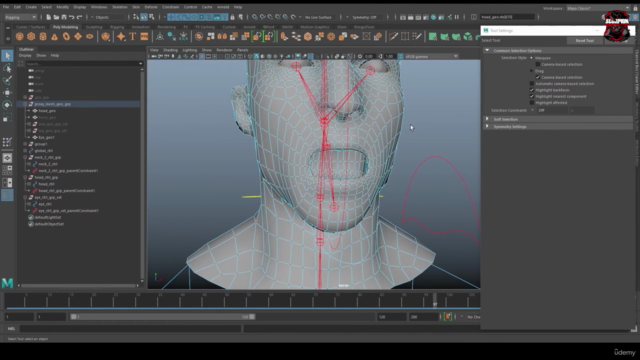Choose the Move tool in toolbox
This screenshot has height=360, width=640.
pyautogui.click(x=7, y=93)
